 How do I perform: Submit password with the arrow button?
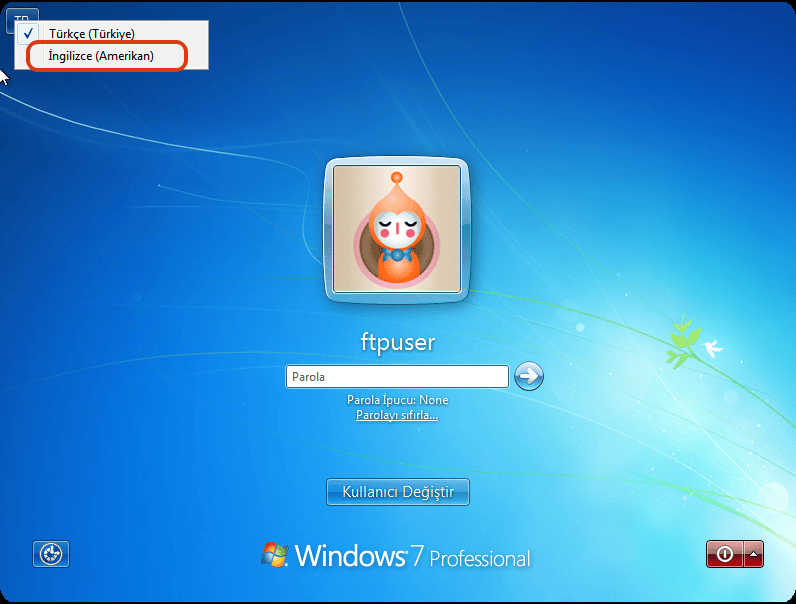tap(529, 377)
